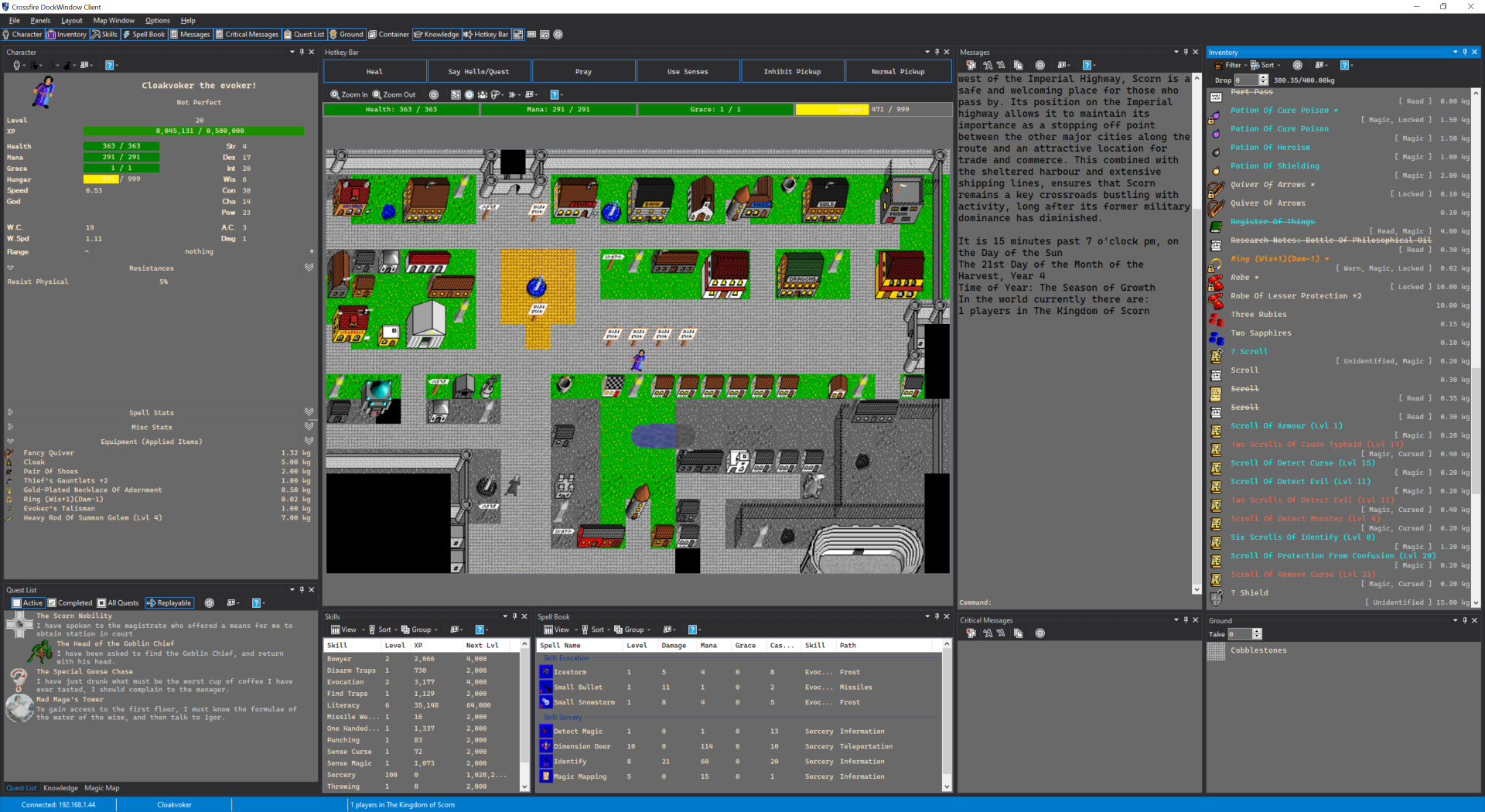Click the Three Rubies inventory icon

coord(1216,319)
